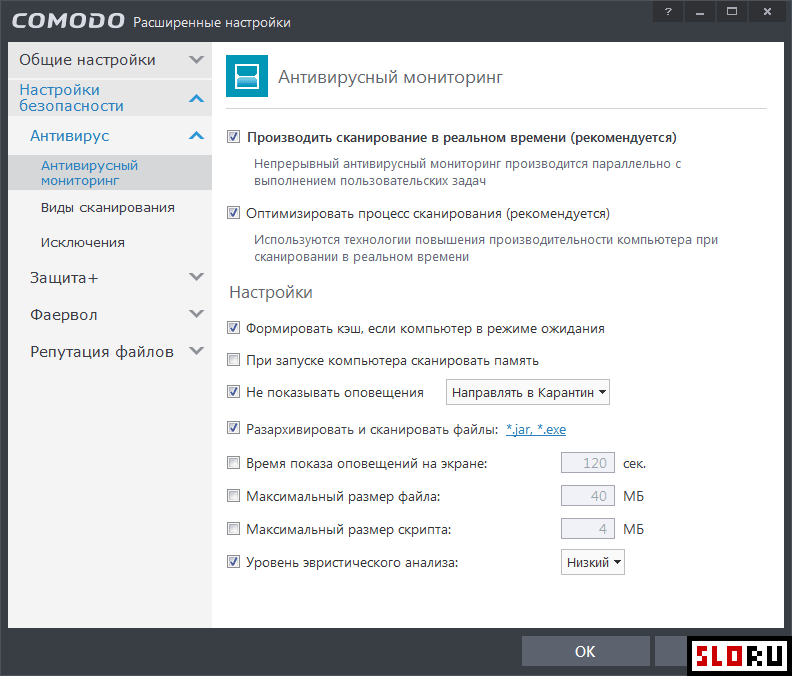Maximize the Advanced Settings window
Image resolution: width=792 pixels, height=676 pixels.
click(732, 12)
